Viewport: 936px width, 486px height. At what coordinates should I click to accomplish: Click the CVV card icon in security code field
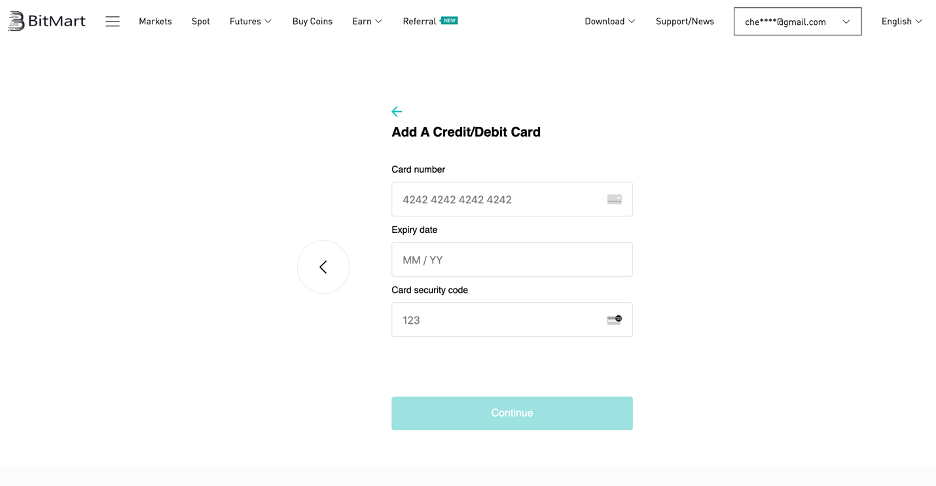click(x=614, y=320)
